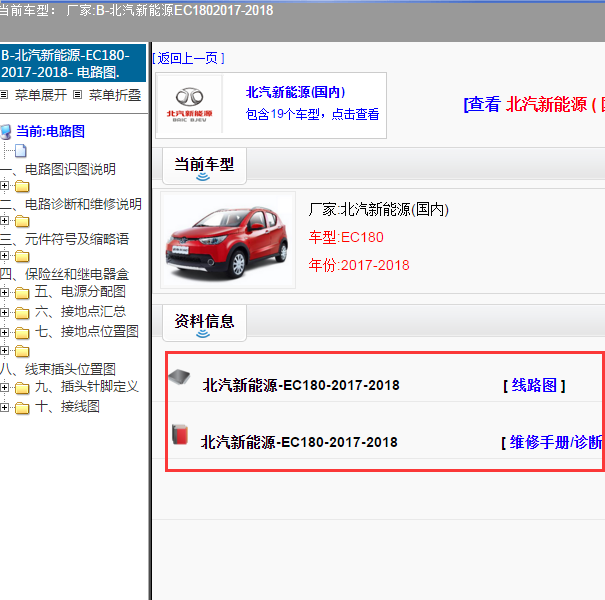Select 七、接地点位置图 label in tree
Viewport: 605px width, 600px height.
[x=87, y=331]
